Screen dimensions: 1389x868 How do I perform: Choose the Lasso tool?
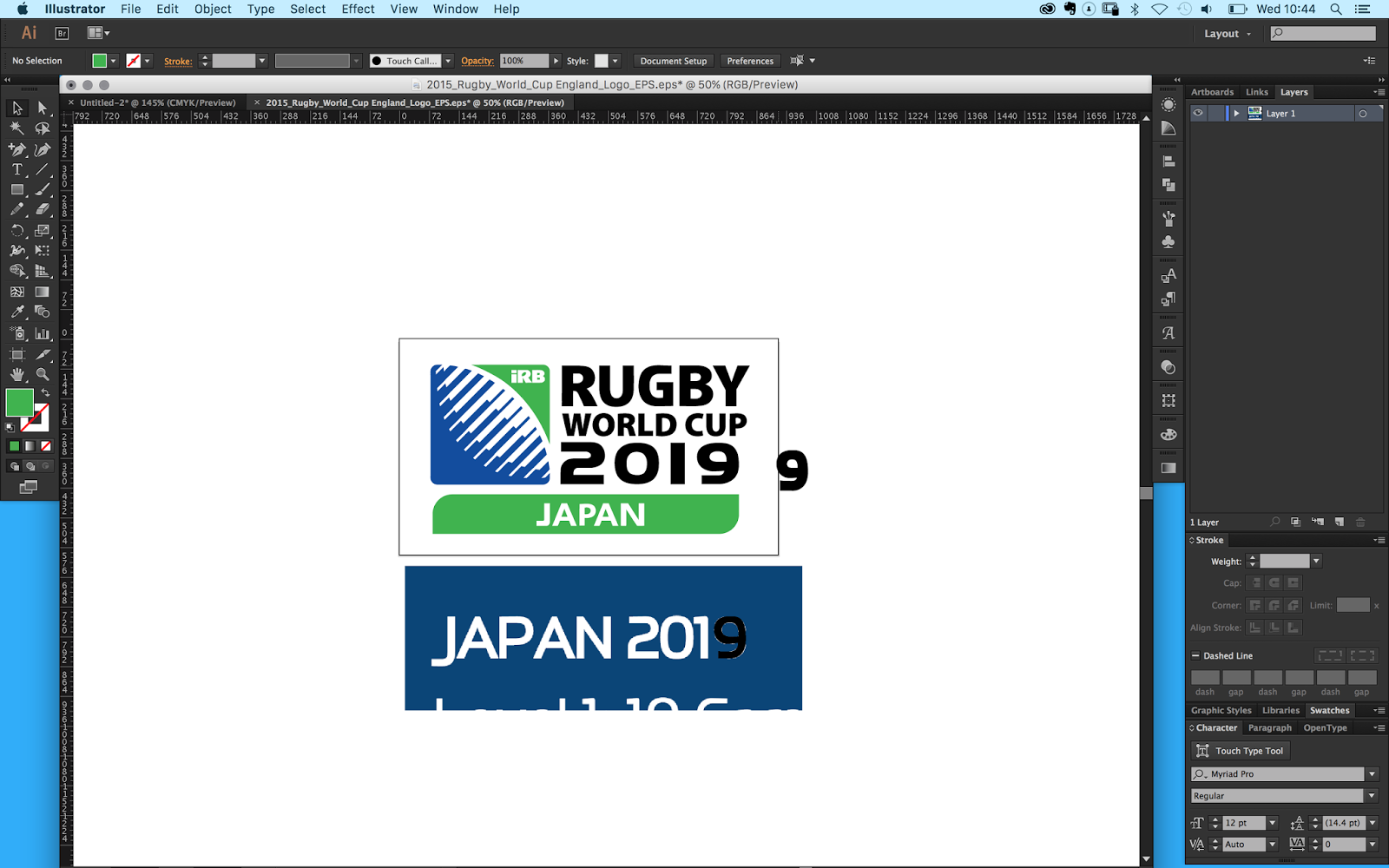click(42, 128)
